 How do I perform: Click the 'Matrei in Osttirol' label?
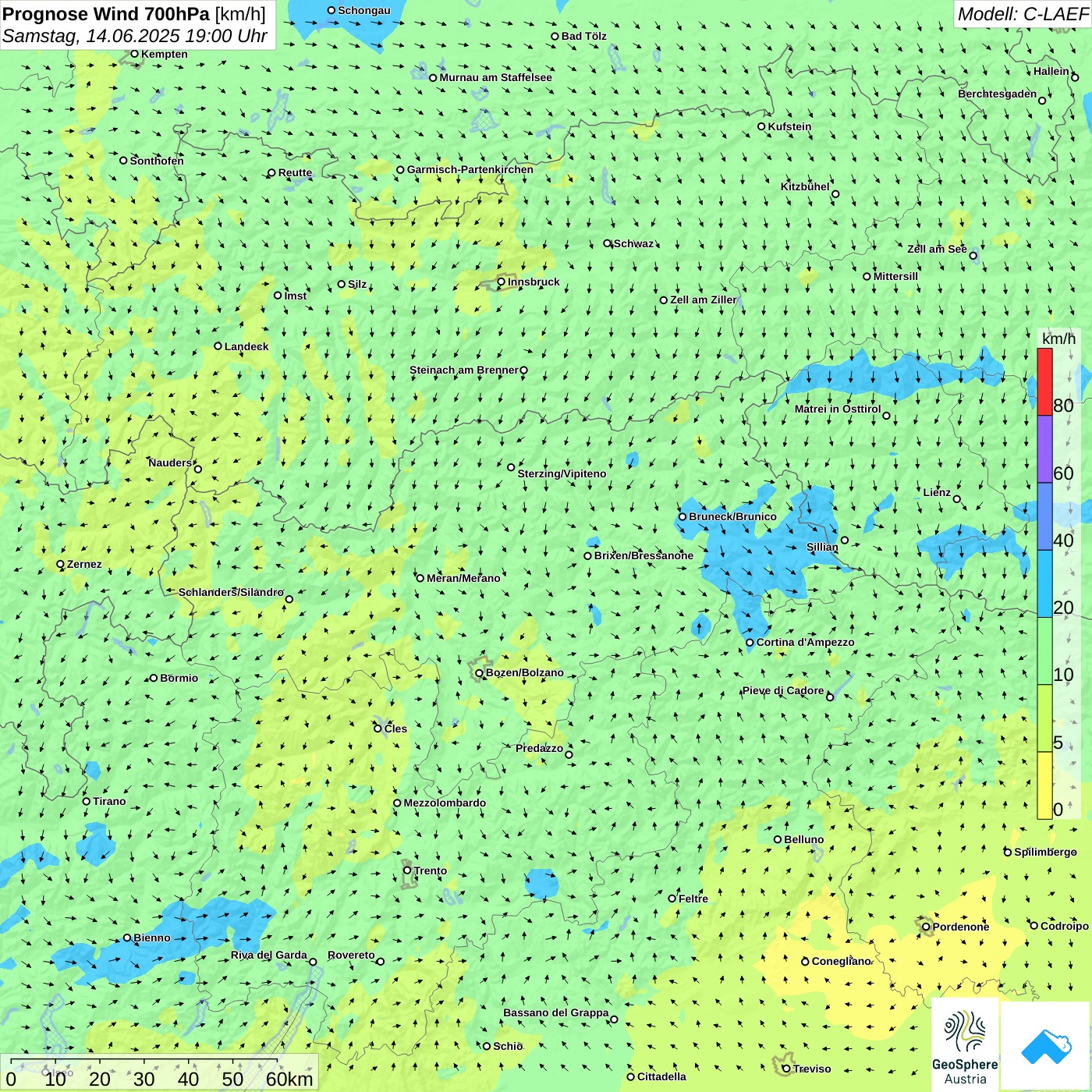(x=838, y=409)
